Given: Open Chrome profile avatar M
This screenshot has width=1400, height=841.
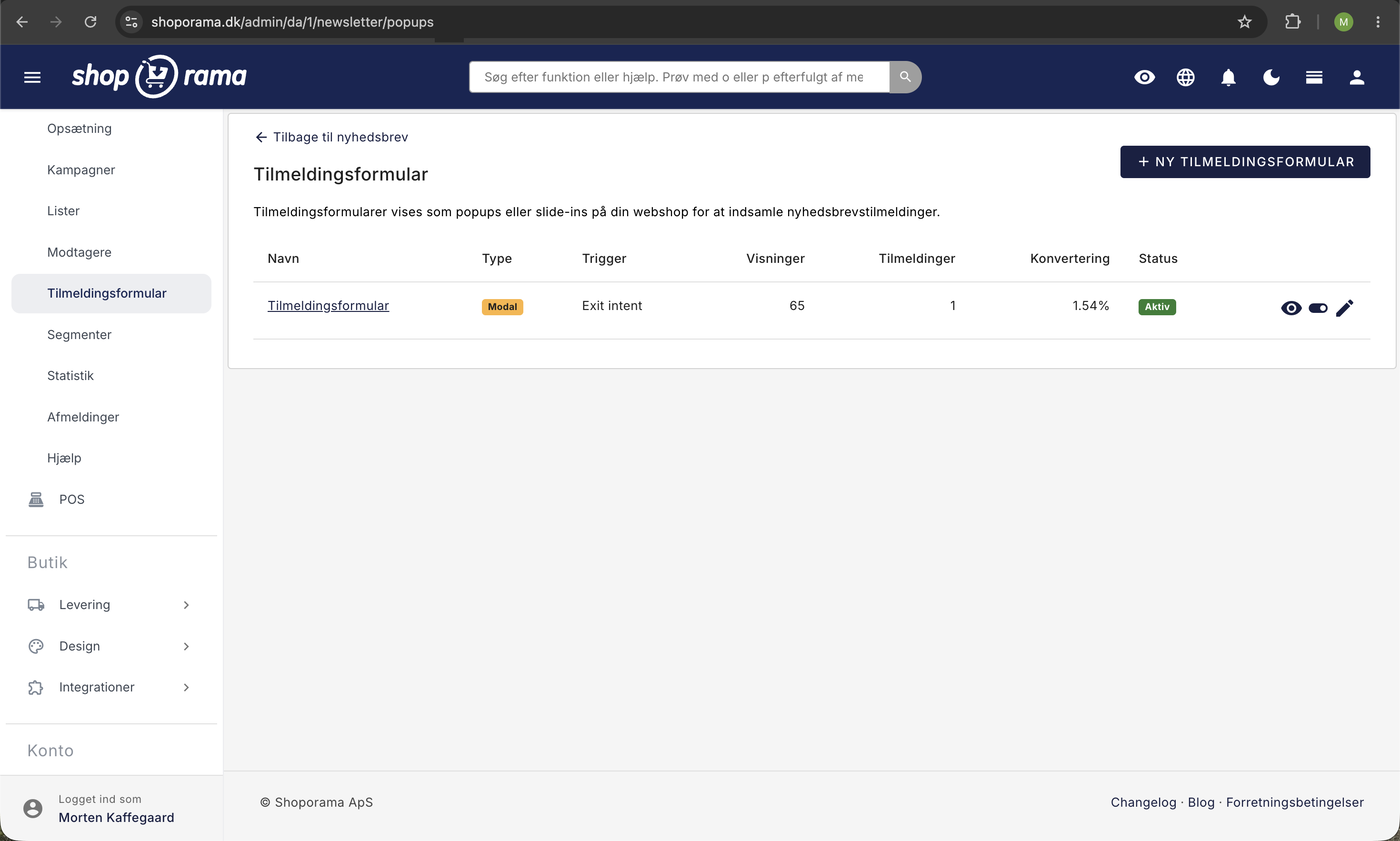Looking at the screenshot, I should click(1343, 21).
